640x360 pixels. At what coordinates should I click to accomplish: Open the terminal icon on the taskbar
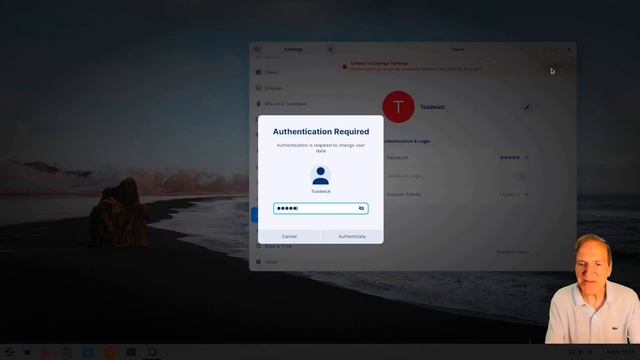click(x=131, y=352)
